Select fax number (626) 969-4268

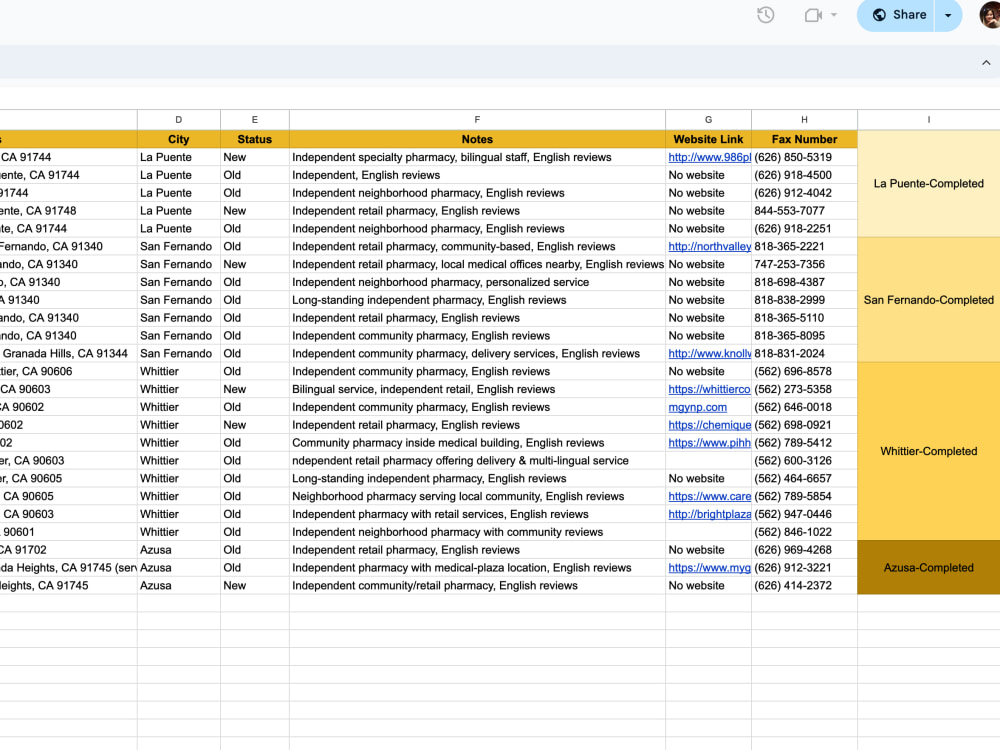tap(804, 550)
